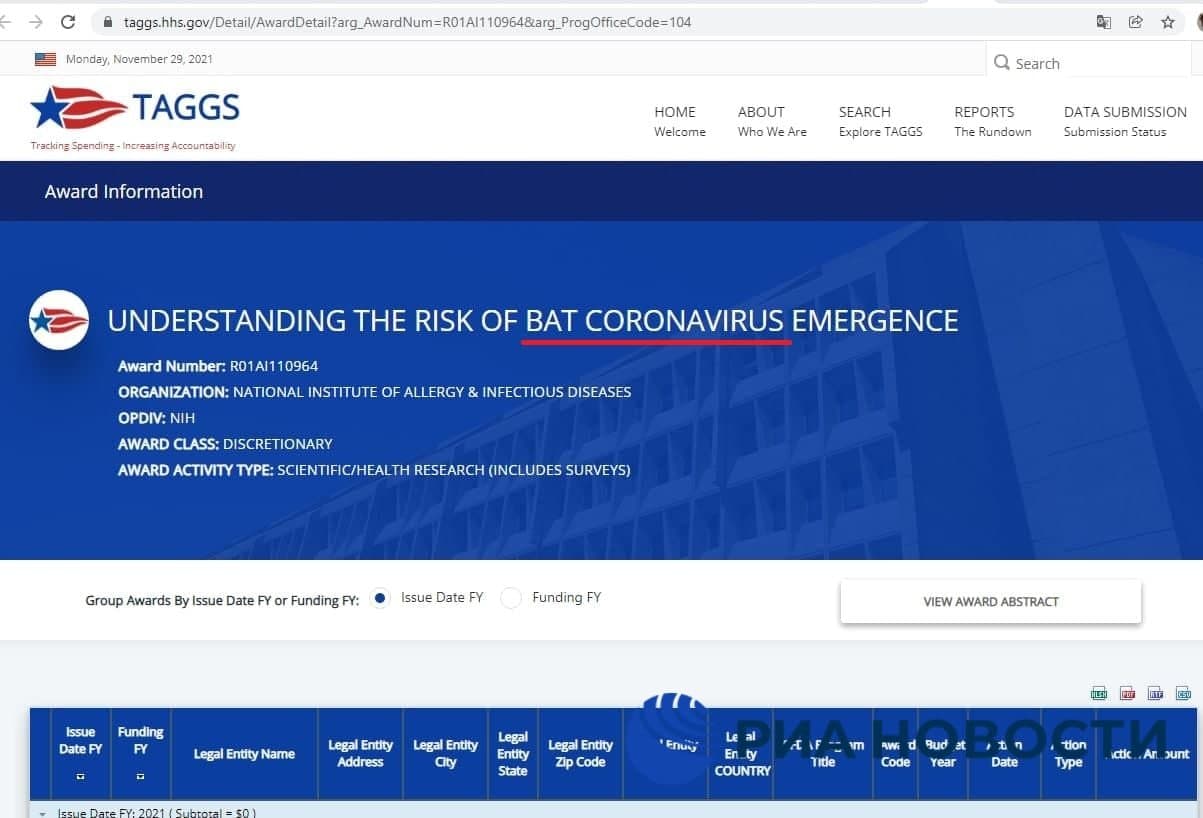This screenshot has height=818, width=1203.
Task: Open the share page icon
Action: tap(1135, 22)
